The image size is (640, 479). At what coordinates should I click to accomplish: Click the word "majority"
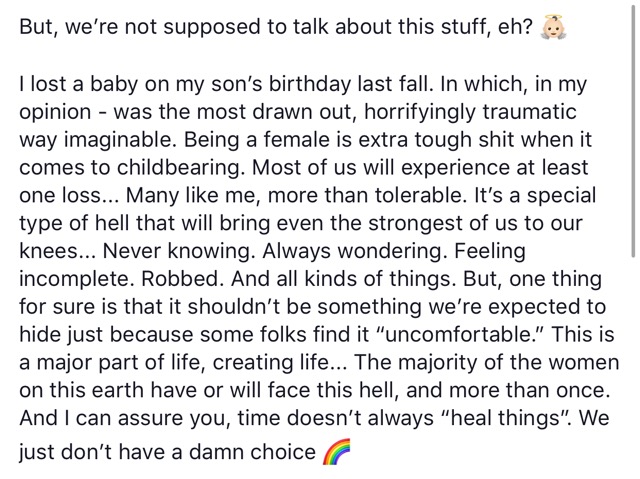[436, 363]
